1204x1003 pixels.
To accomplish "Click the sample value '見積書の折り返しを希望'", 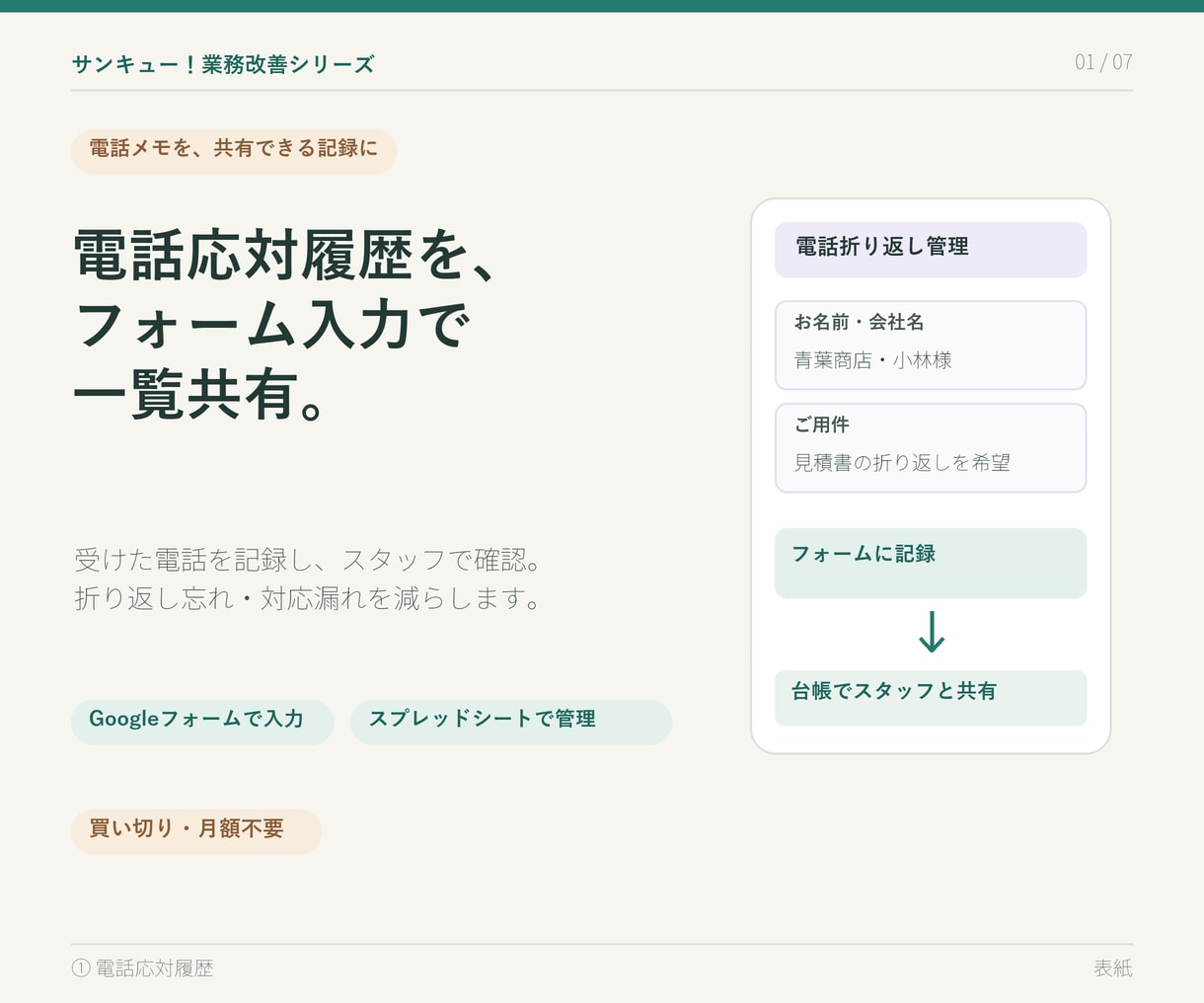I will pyautogui.click(x=902, y=462).
